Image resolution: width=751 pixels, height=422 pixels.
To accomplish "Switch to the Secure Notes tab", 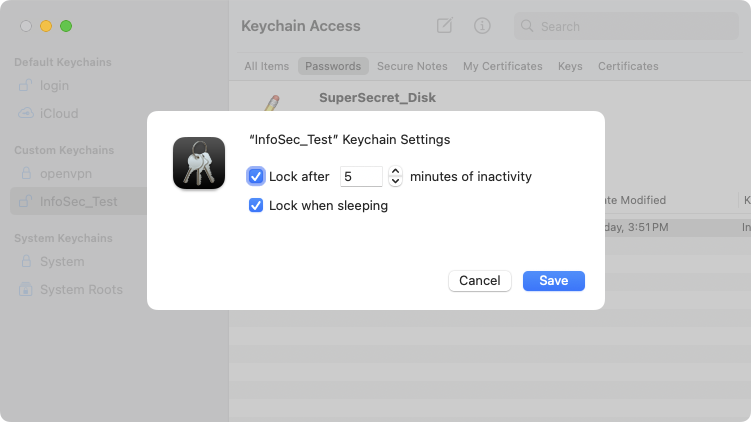I will pos(412,66).
